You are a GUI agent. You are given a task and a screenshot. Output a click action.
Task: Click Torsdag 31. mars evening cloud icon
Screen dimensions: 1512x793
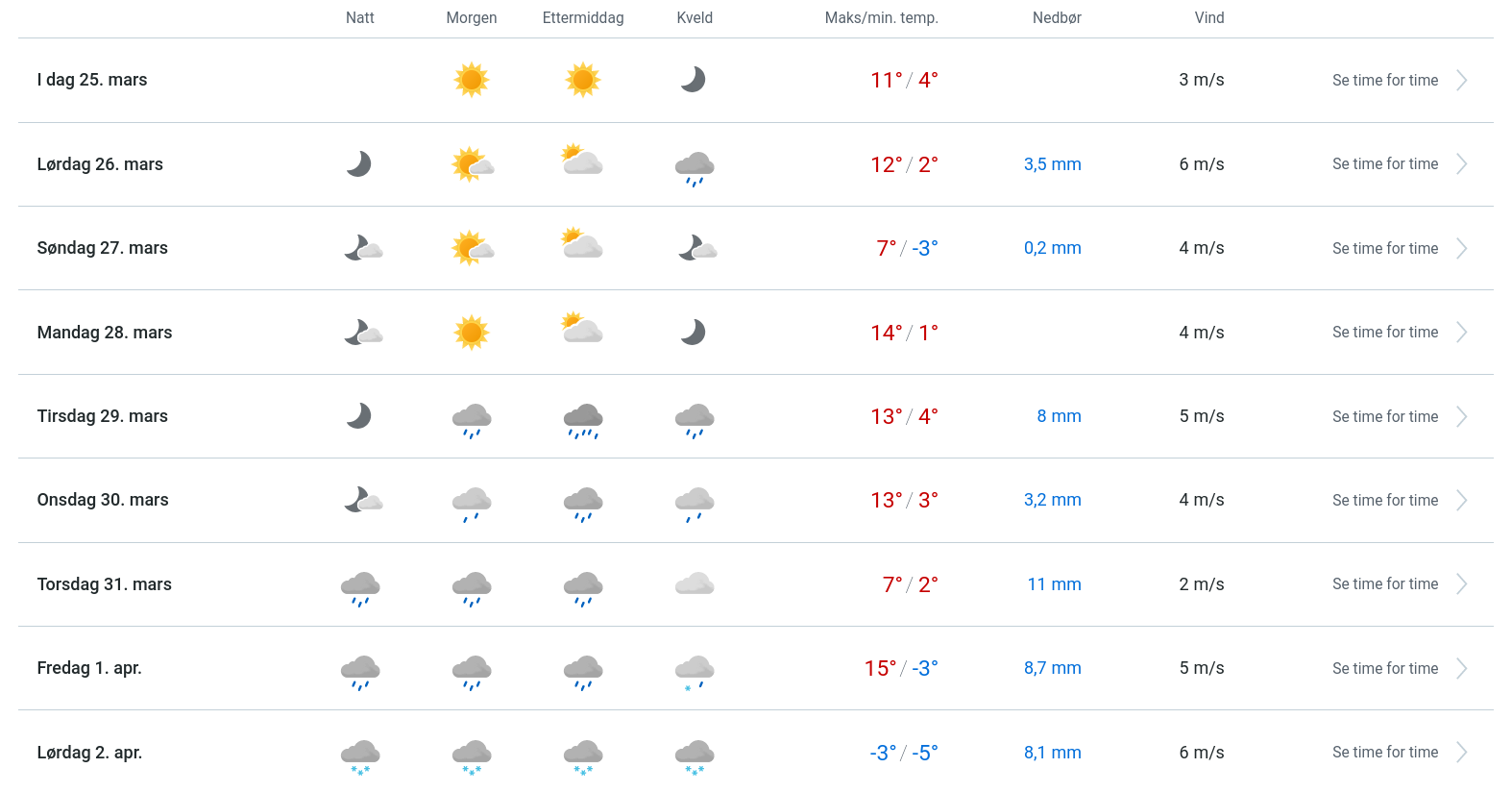[x=695, y=583]
